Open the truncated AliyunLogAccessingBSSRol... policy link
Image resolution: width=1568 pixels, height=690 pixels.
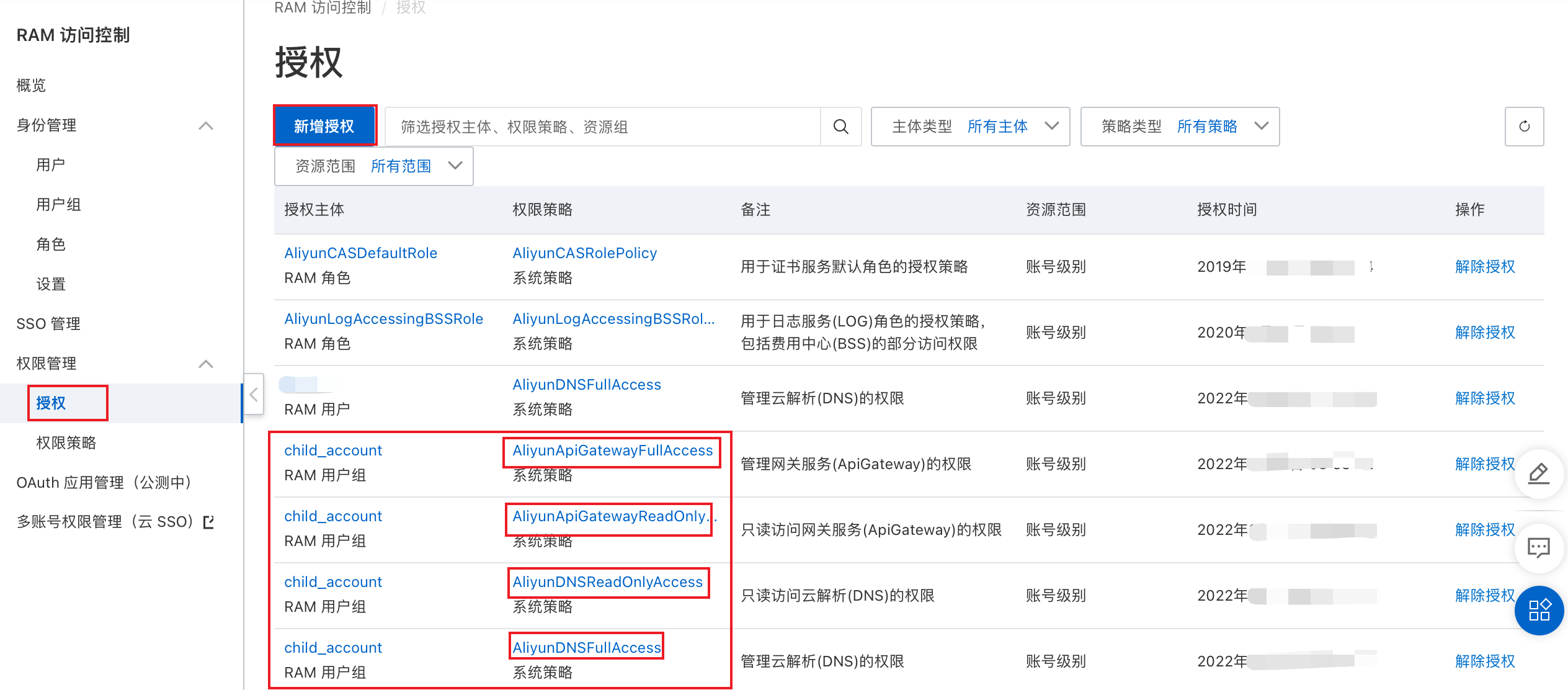[x=613, y=319]
